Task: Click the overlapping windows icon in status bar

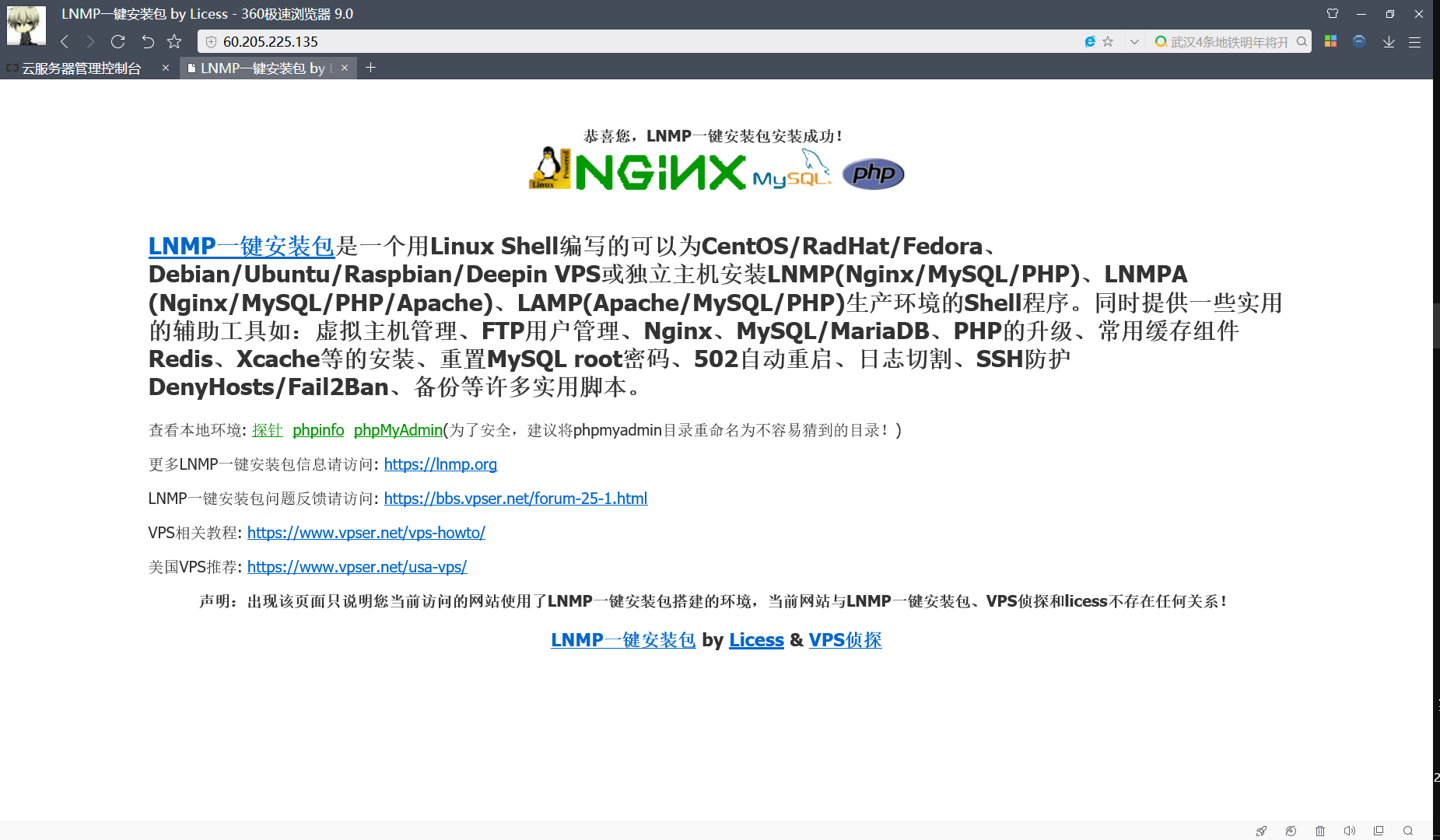Action: point(1379,831)
